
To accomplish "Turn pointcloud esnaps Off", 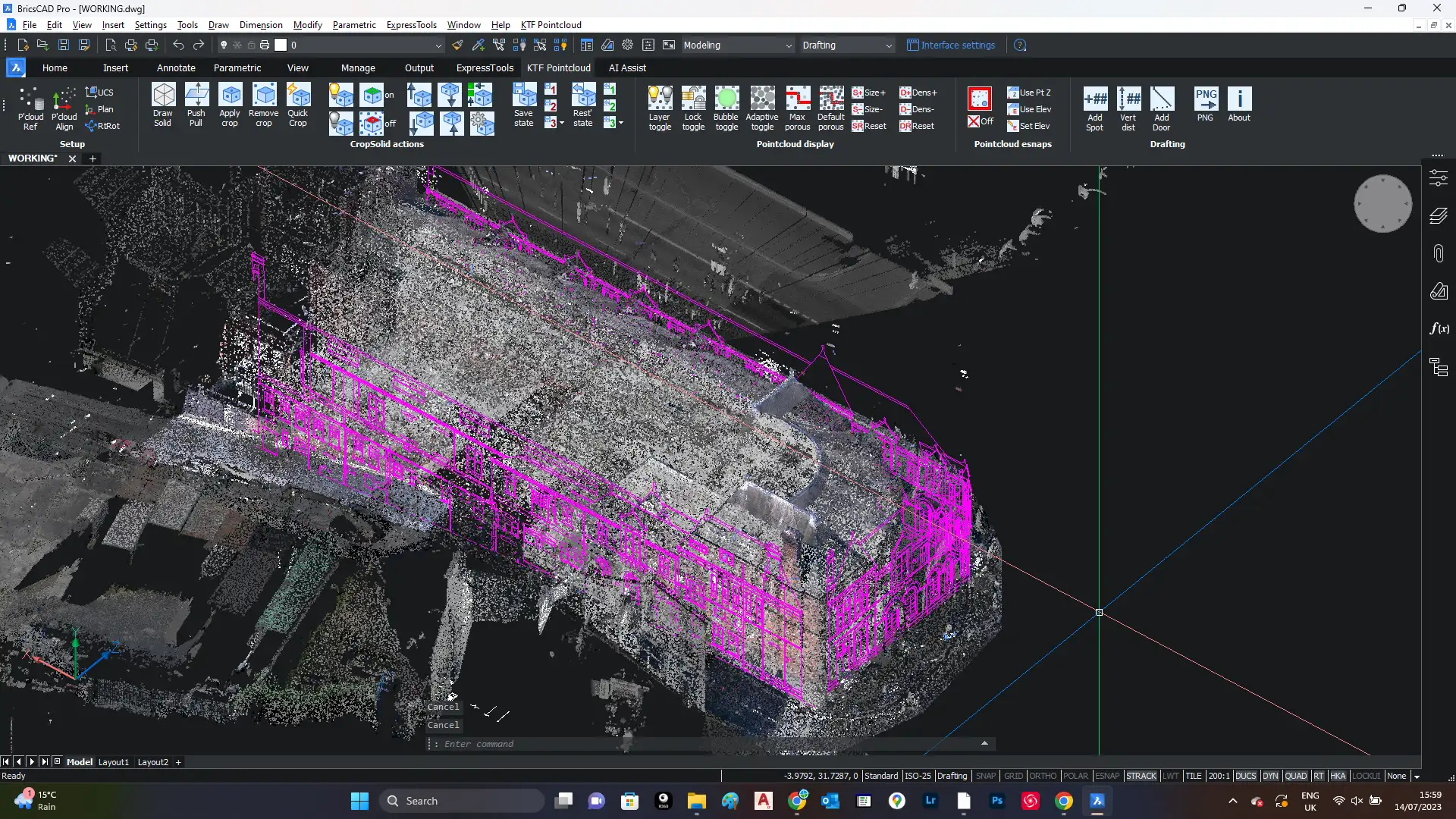I will (981, 121).
